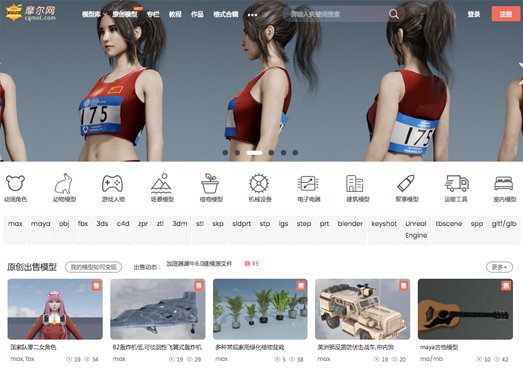This screenshot has width=523, height=375.
Task: Expand the model library dropdown in navbar
Action: pyautogui.click(x=94, y=14)
